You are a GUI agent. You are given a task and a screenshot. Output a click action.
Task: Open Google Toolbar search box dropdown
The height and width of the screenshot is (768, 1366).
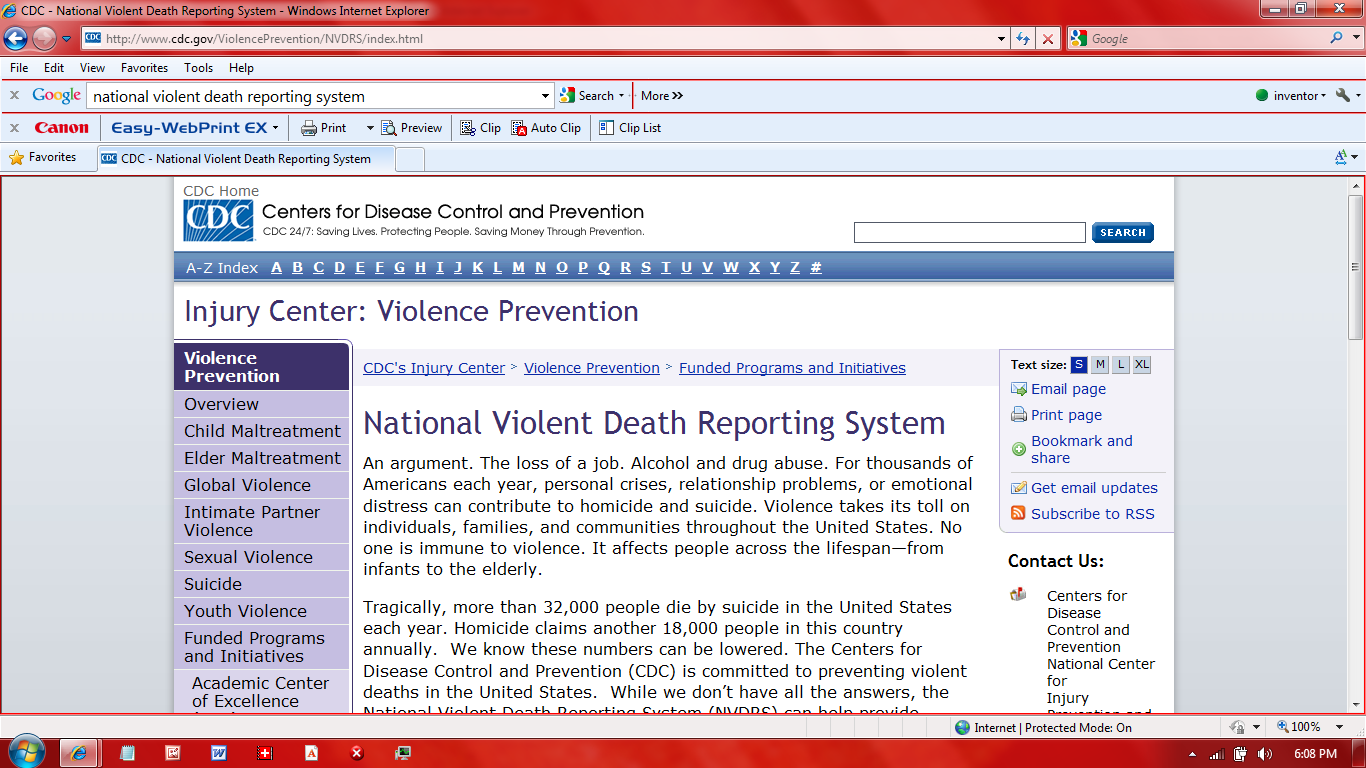[545, 97]
